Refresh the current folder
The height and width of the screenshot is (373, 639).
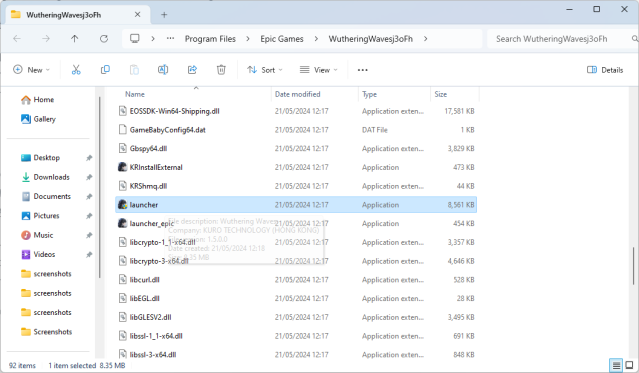104,39
